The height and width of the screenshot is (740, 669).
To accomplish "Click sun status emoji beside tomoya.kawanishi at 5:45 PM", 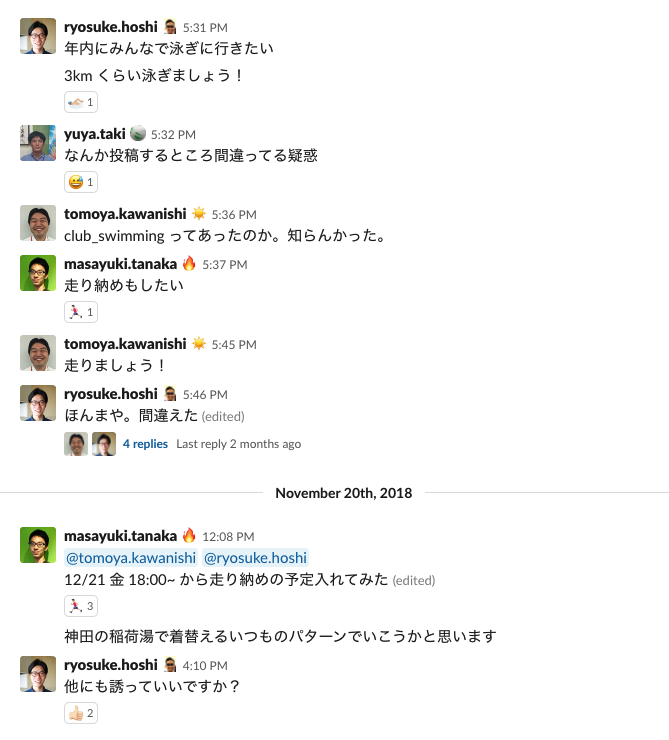I will [x=199, y=344].
